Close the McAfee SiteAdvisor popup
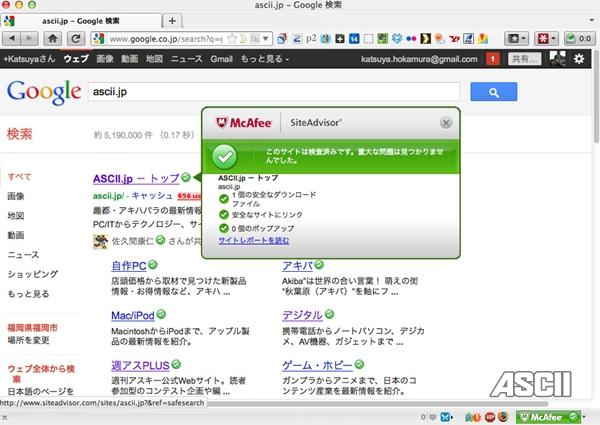 [x=446, y=123]
